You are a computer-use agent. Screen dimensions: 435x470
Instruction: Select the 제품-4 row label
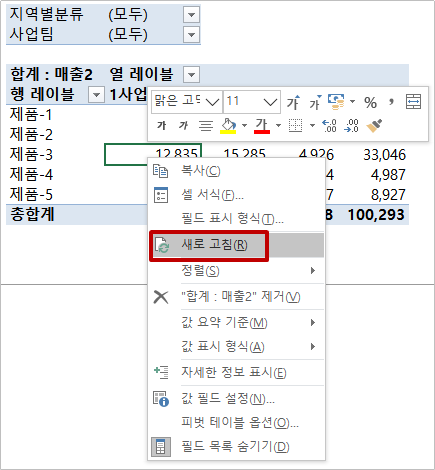31,175
